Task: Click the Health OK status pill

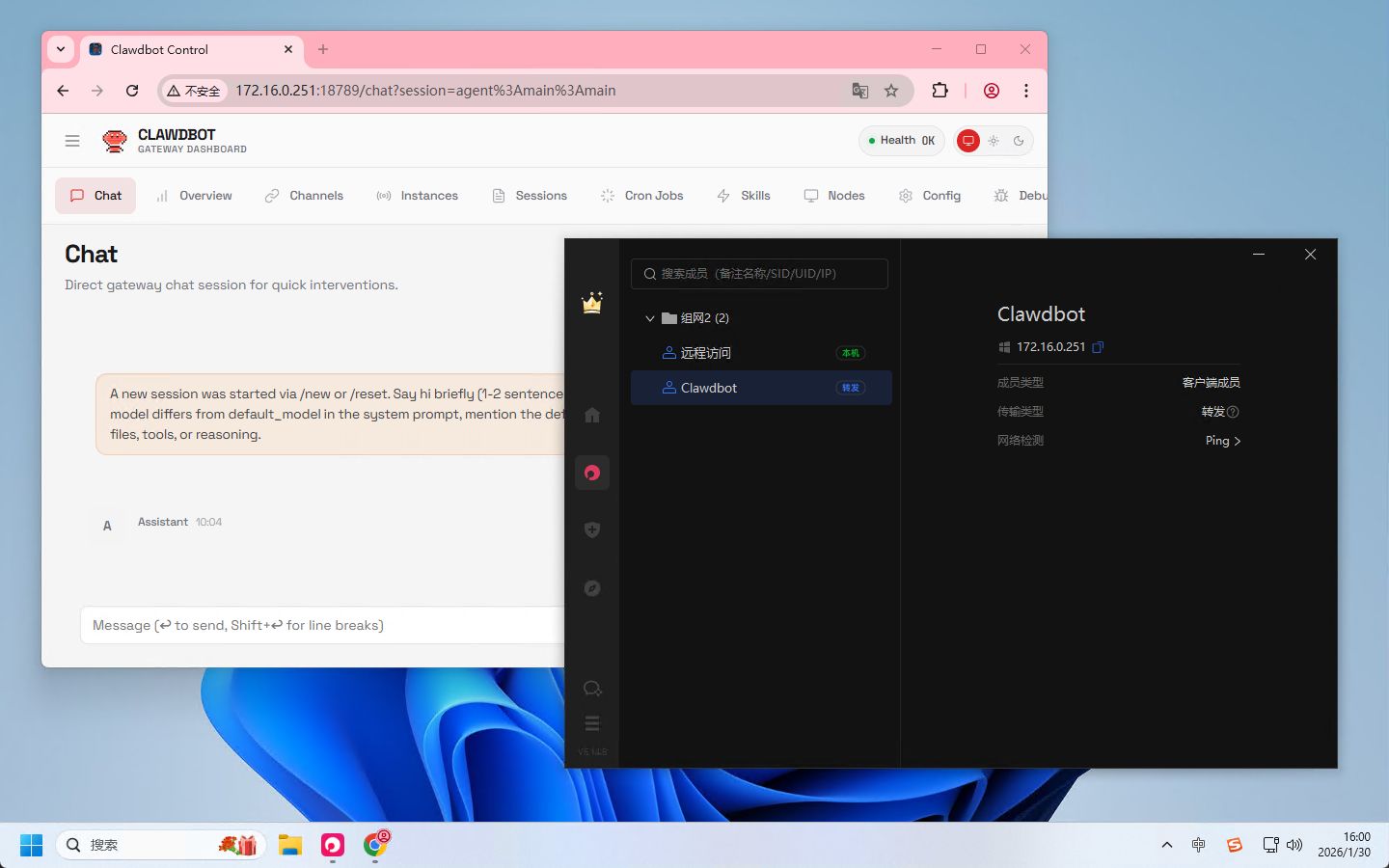Action: [902, 141]
